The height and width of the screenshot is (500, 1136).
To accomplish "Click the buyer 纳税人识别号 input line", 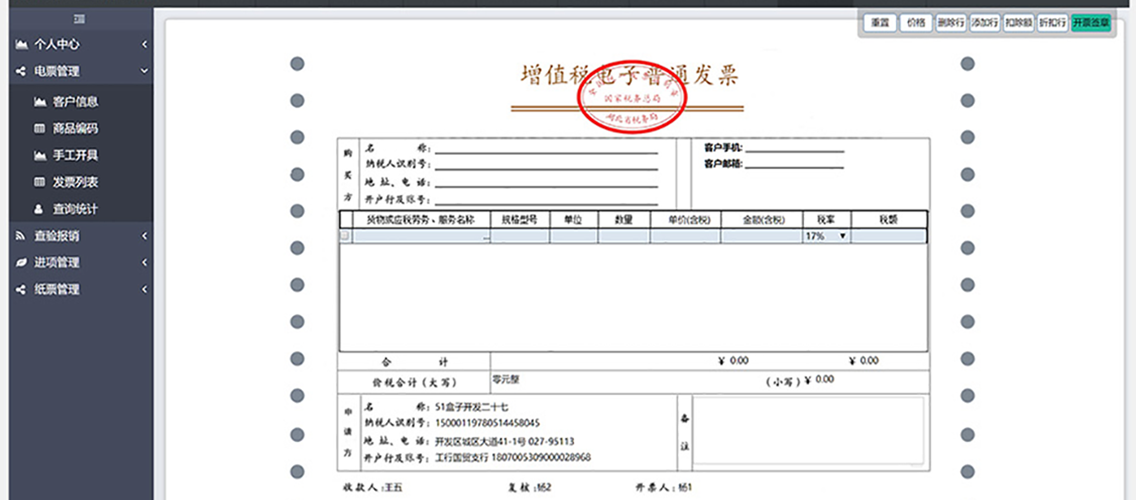I will (546, 164).
